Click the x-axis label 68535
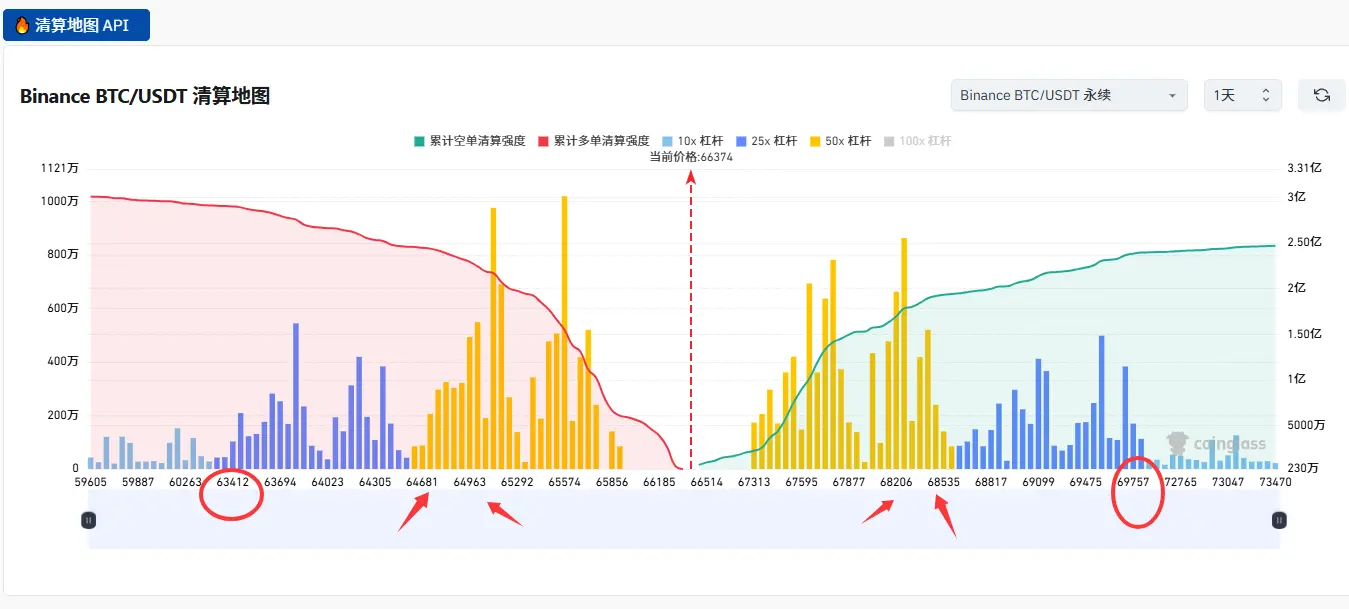This screenshot has height=609, width=1349. point(944,482)
